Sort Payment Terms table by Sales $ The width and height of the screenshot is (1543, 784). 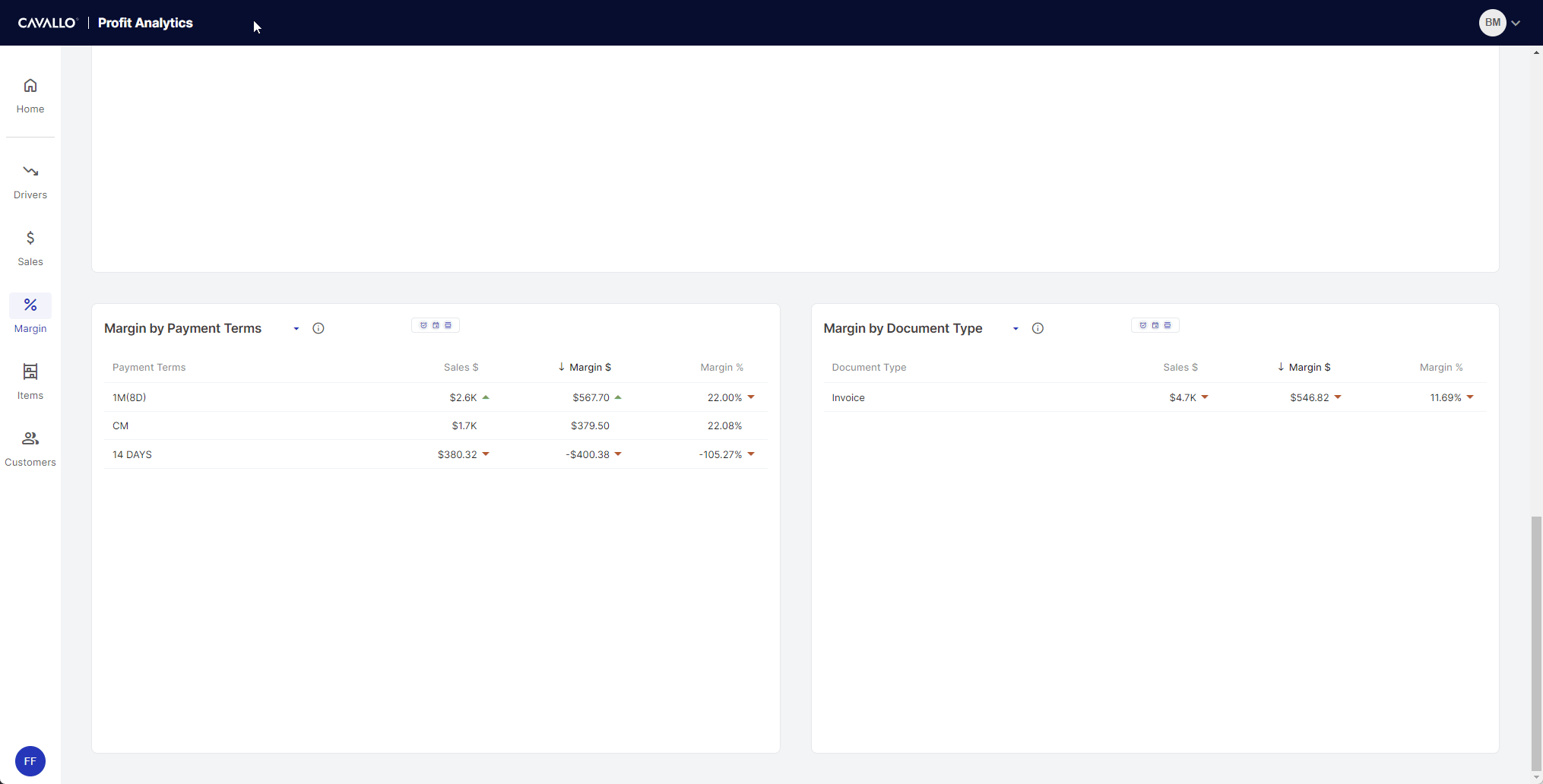pyautogui.click(x=461, y=367)
